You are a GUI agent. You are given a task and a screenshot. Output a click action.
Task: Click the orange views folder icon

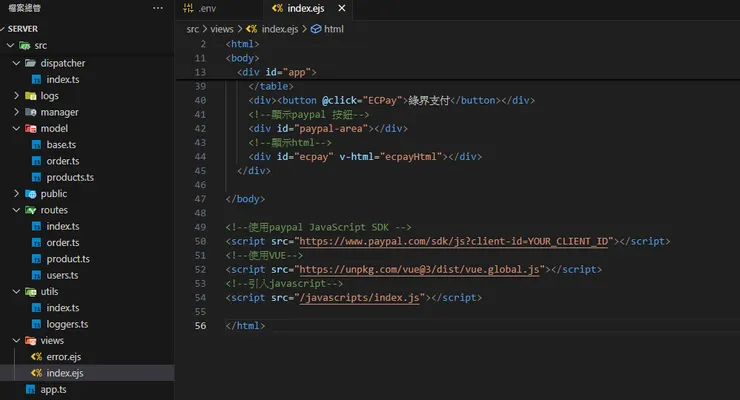click(x=30, y=341)
